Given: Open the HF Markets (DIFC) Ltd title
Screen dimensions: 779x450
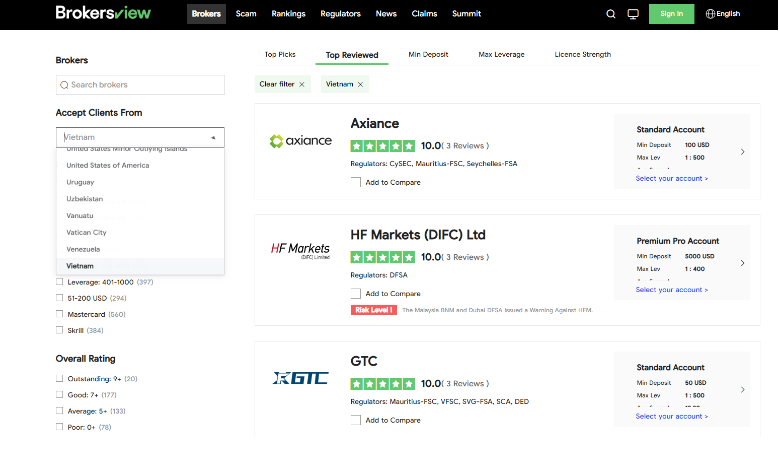Looking at the screenshot, I should (x=418, y=235).
